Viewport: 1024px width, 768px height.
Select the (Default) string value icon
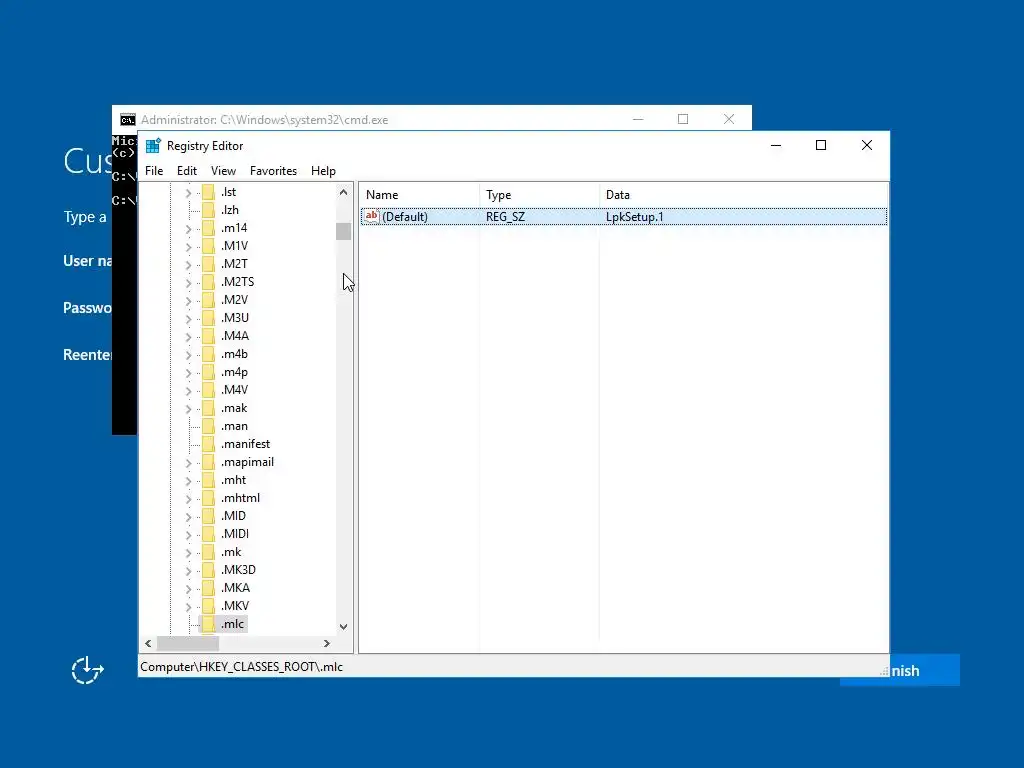pos(372,216)
